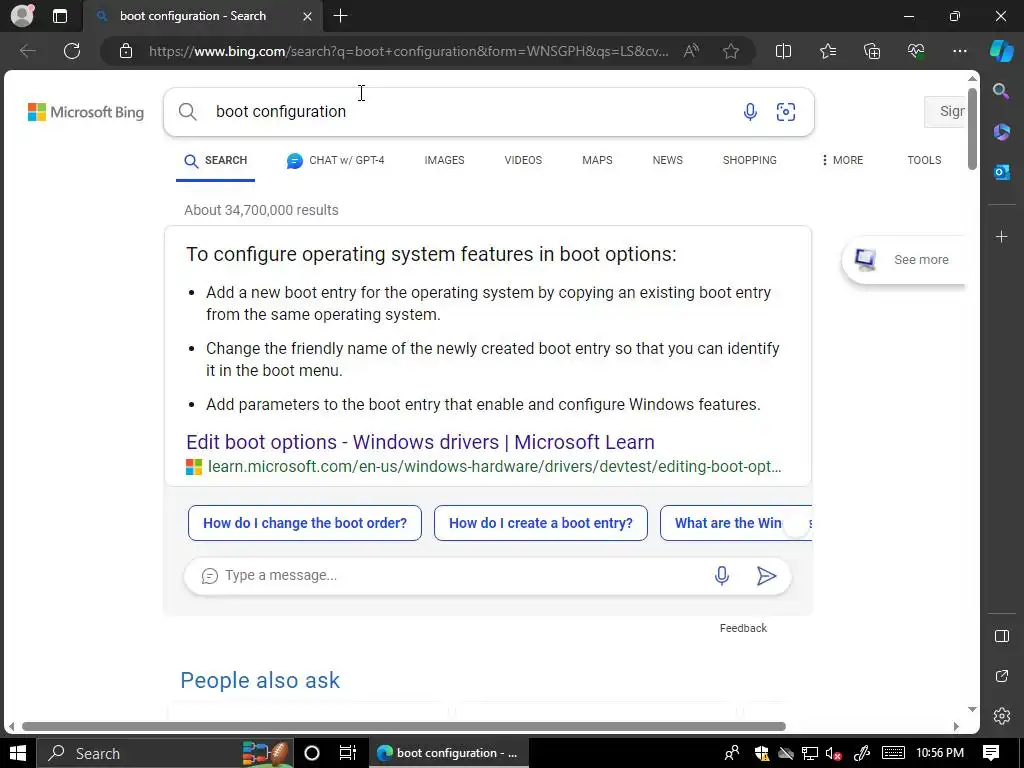The width and height of the screenshot is (1024, 768).
Task: Open the learn.microsoft.com URL link
Action: (x=494, y=467)
